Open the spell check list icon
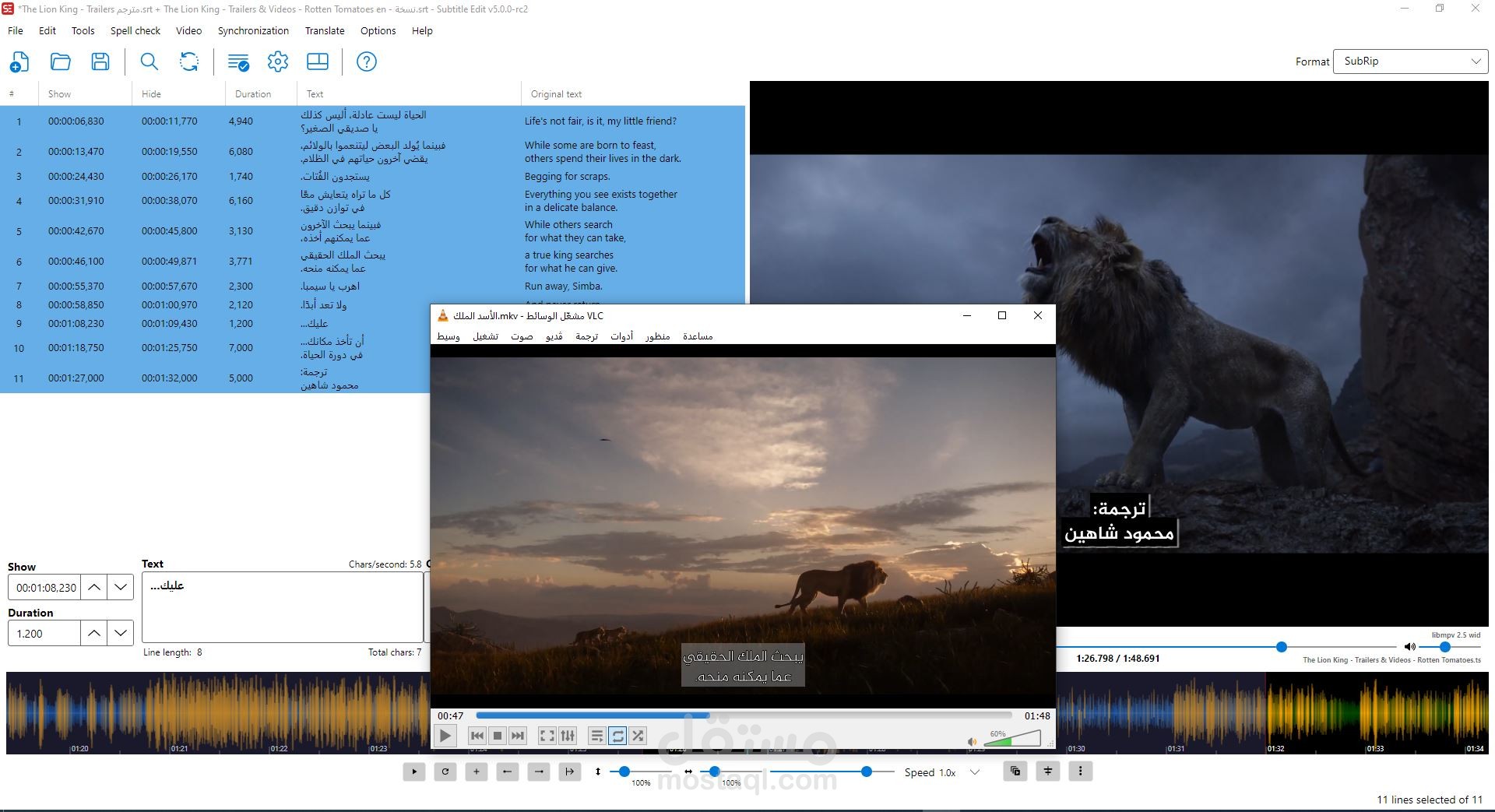Viewport: 1495px width, 812px height. (238, 62)
